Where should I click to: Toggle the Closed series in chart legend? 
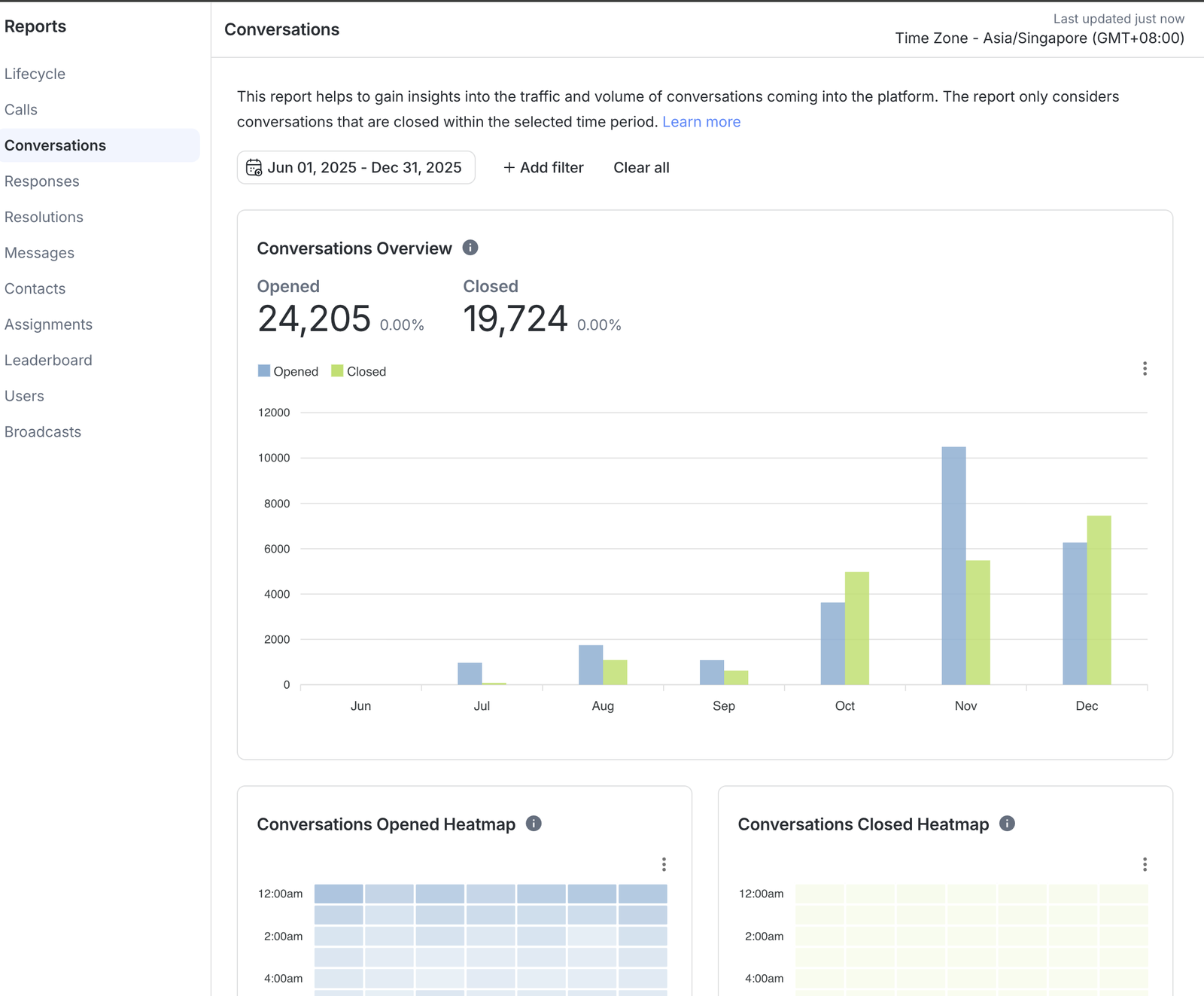359,371
